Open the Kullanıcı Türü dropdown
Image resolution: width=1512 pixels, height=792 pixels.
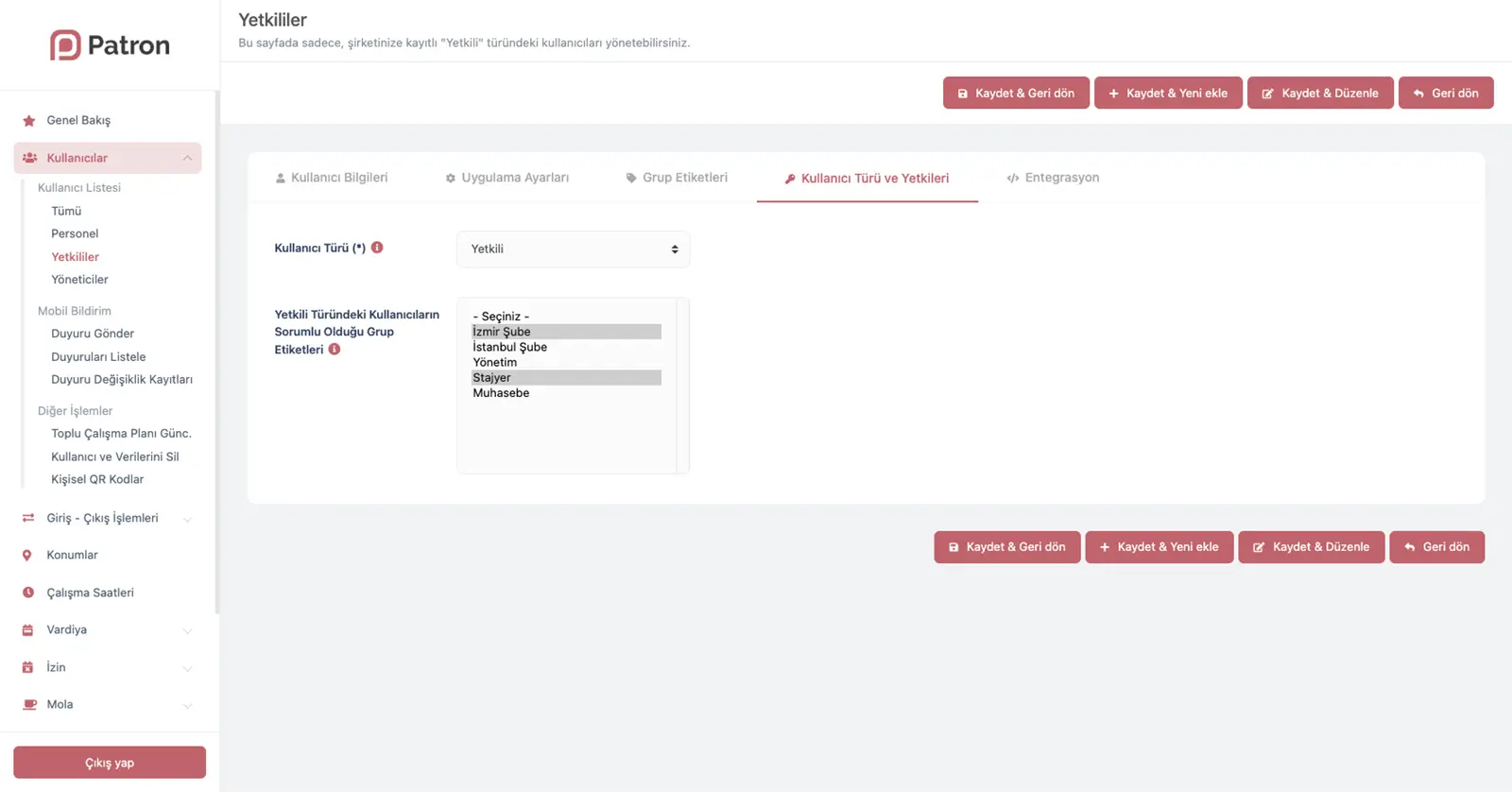573,250
